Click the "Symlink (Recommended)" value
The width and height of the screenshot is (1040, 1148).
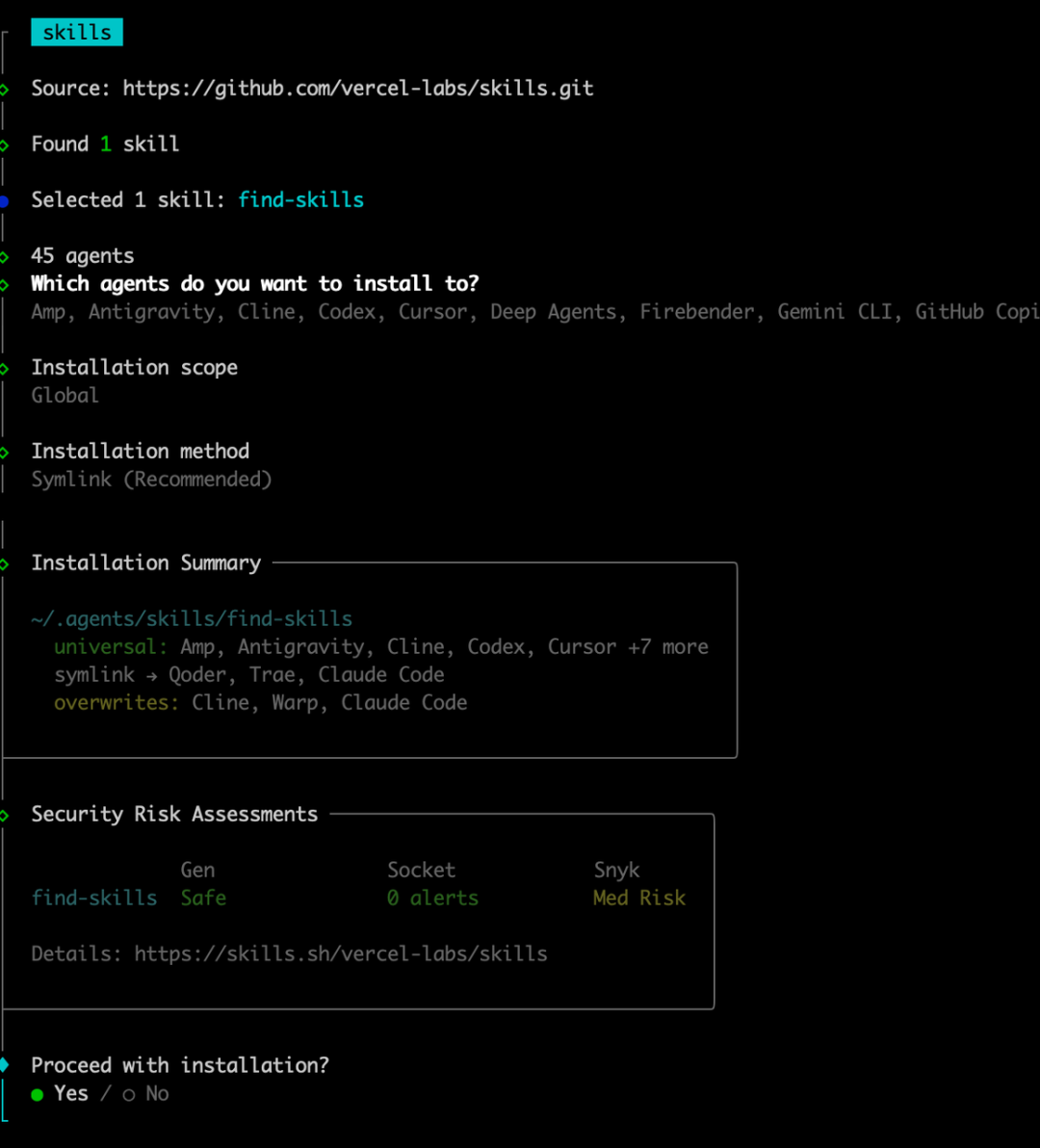pos(151,480)
